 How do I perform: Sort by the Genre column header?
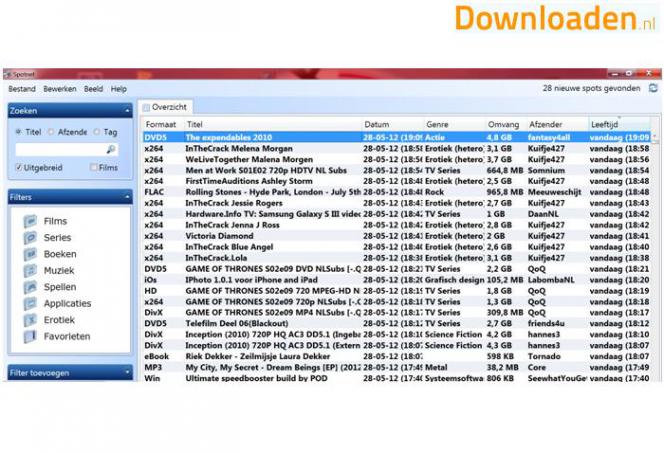[454, 124]
